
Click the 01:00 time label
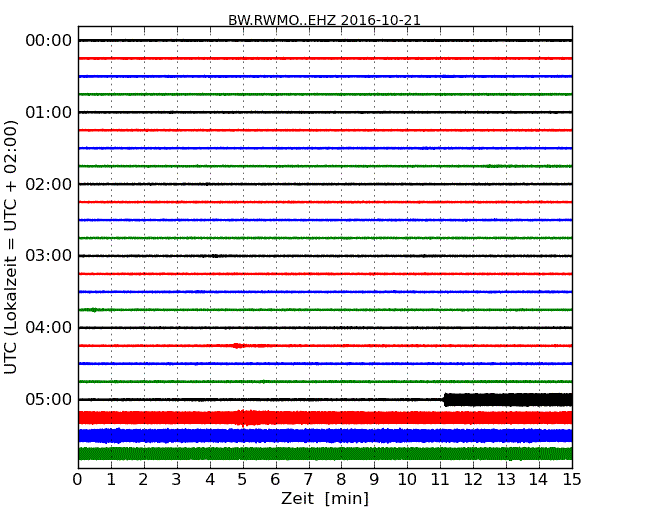pos(49,112)
